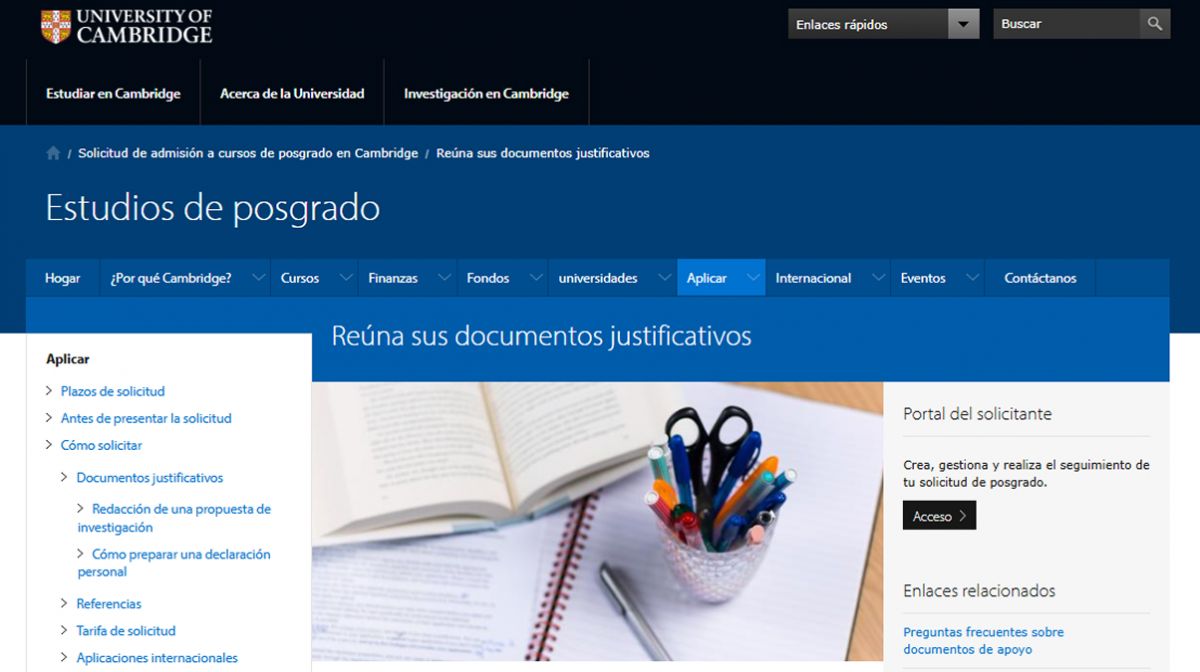1200x672 pixels.
Task: Click the Aplicar sidebar heading
Action: point(68,359)
